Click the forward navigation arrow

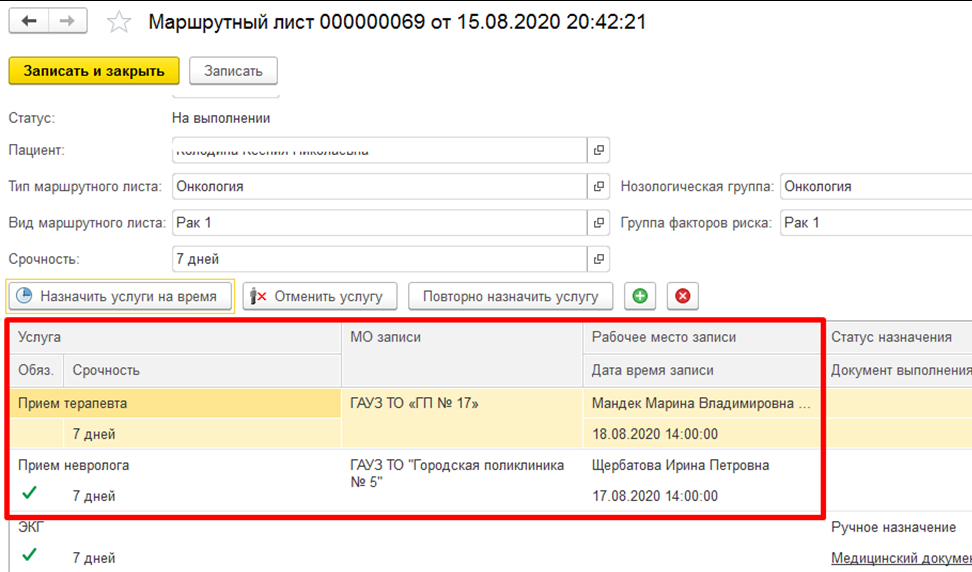click(66, 22)
